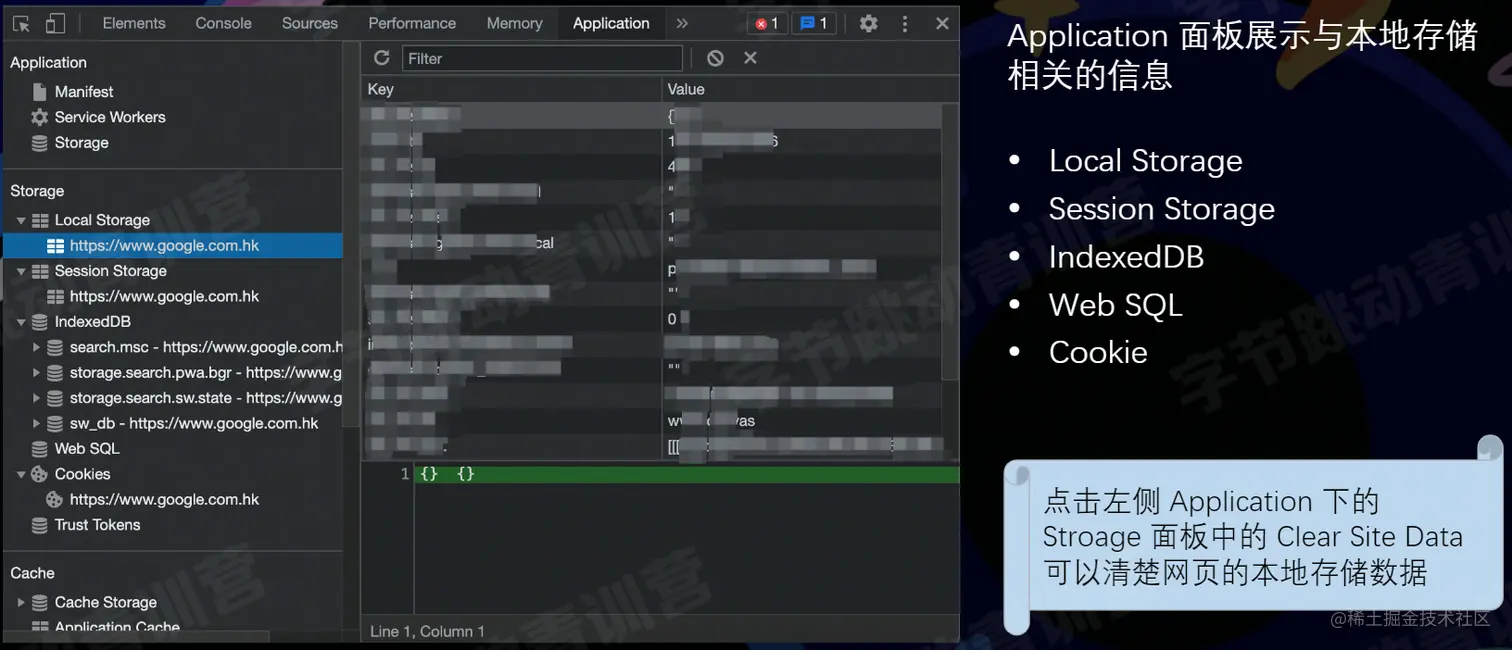Click the Trust Tokens database icon
Screen dimensions: 1512x650
point(40,525)
